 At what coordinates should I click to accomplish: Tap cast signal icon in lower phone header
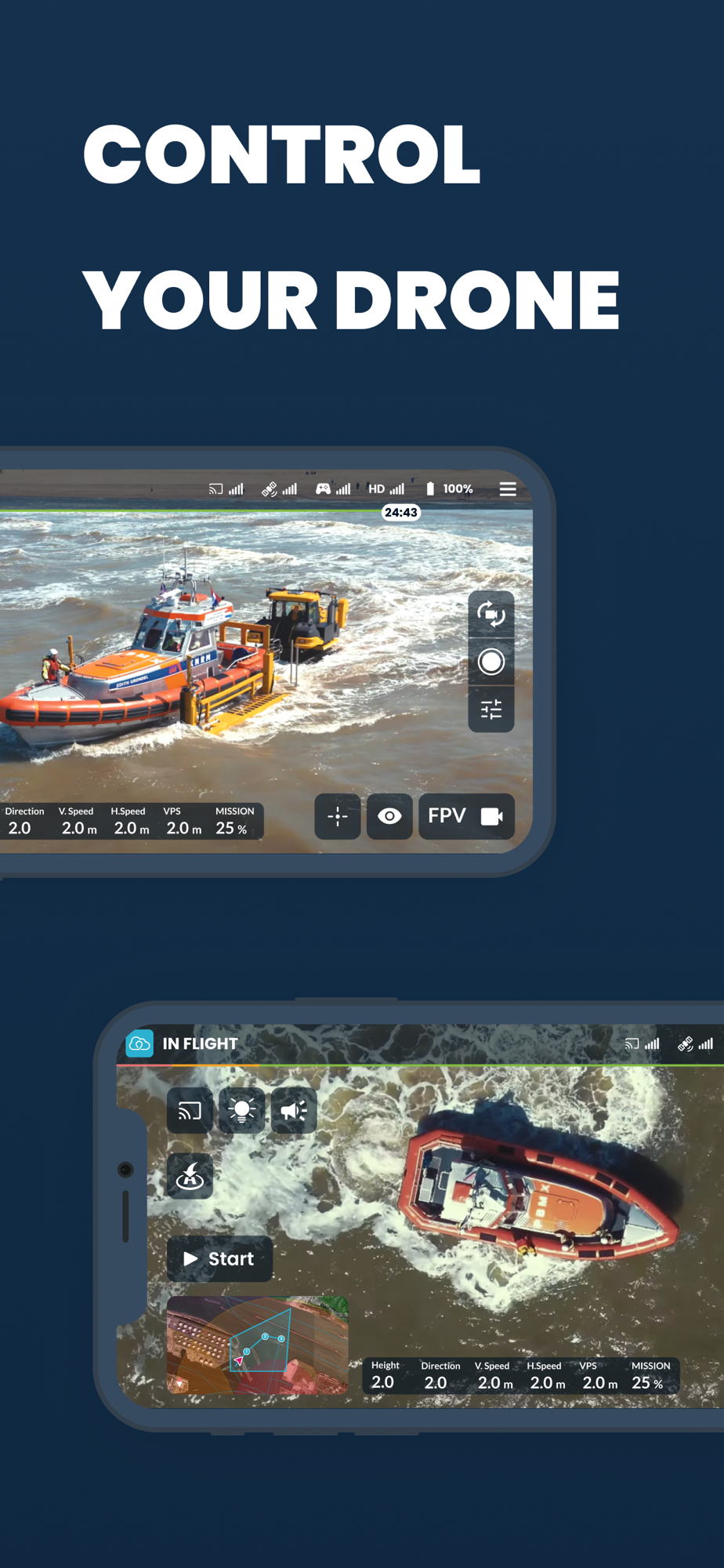click(642, 1044)
